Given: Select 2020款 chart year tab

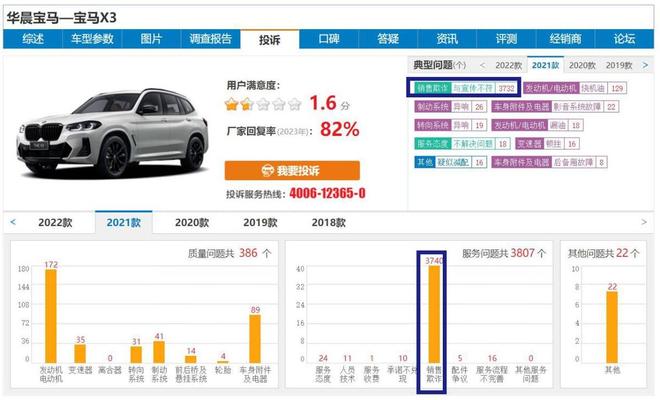Looking at the screenshot, I should 192,222.
